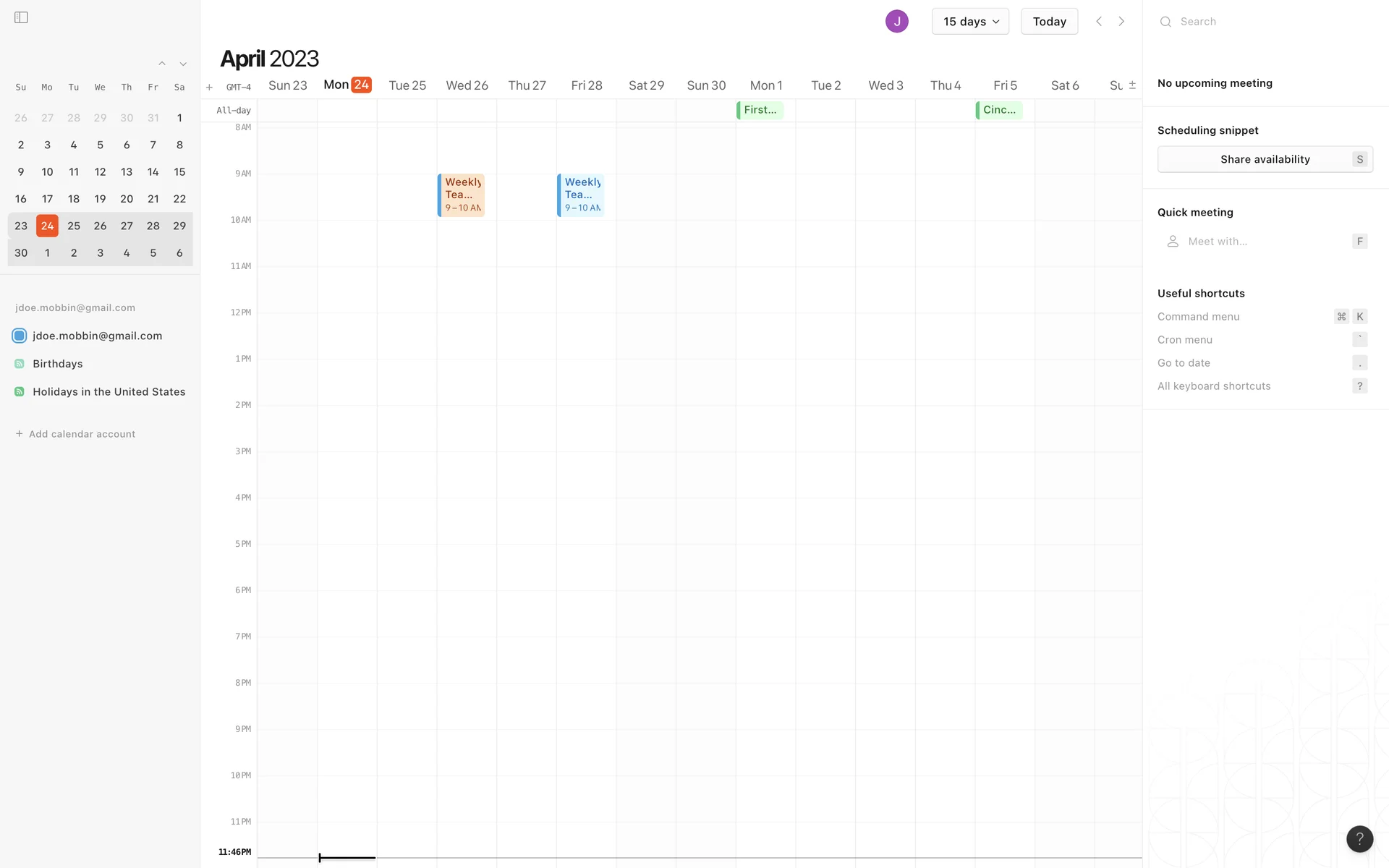Viewport: 1389px width, 868px height.
Task: Open the orange Weekly Team event on Wednesday
Action: [462, 195]
